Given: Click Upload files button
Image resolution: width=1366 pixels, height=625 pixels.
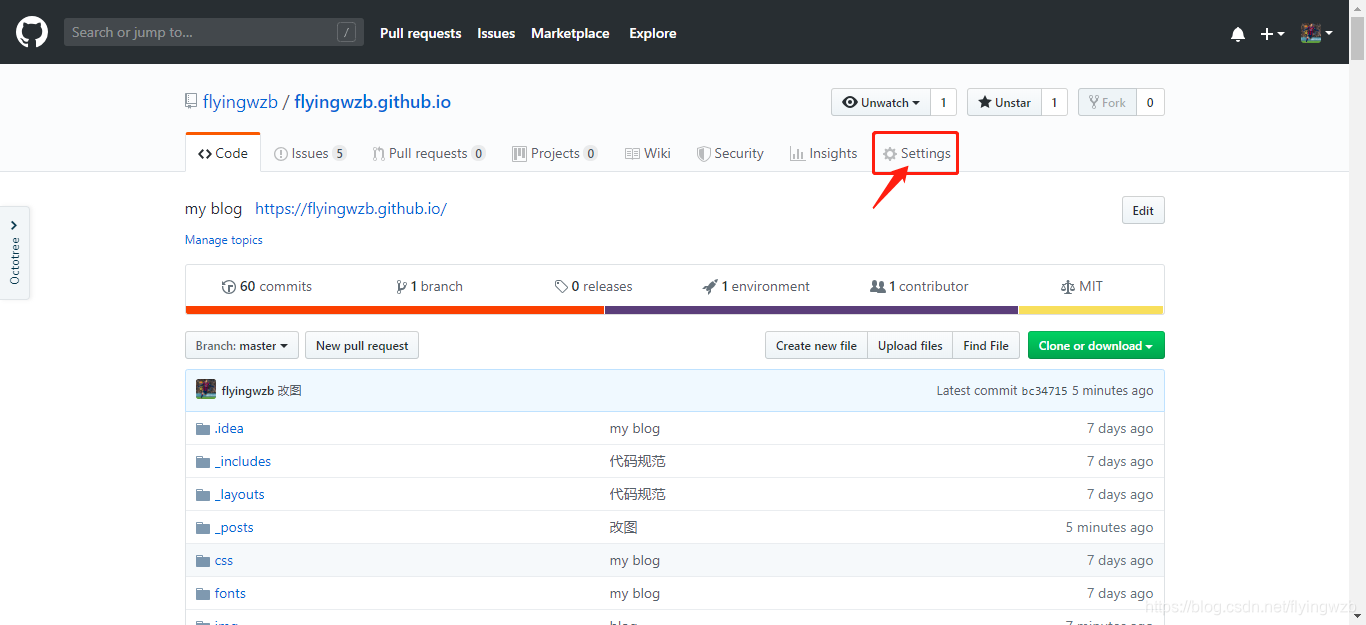Looking at the screenshot, I should pos(910,345).
